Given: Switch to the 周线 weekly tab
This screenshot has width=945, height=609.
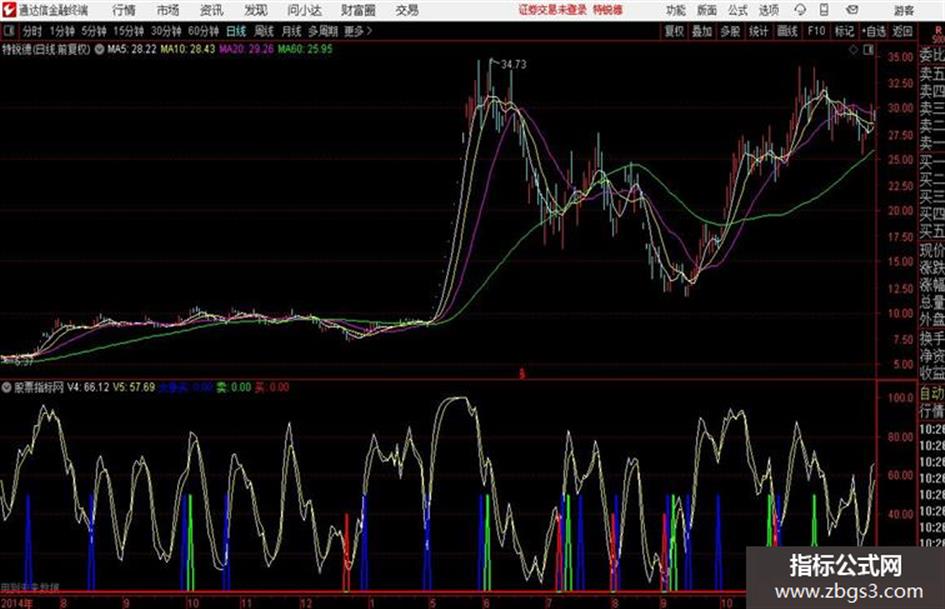Looking at the screenshot, I should (x=264, y=31).
